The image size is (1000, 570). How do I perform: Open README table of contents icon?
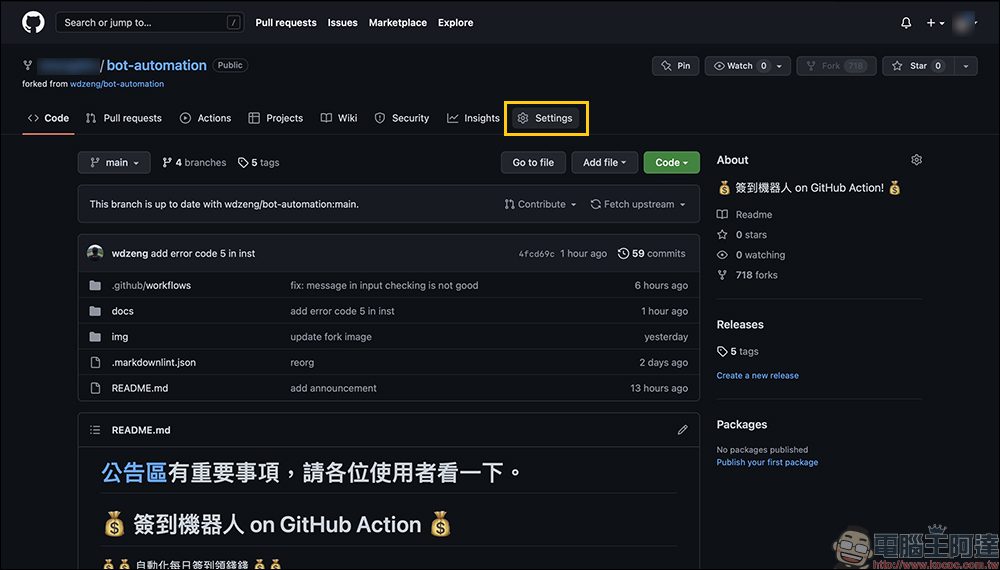point(95,430)
